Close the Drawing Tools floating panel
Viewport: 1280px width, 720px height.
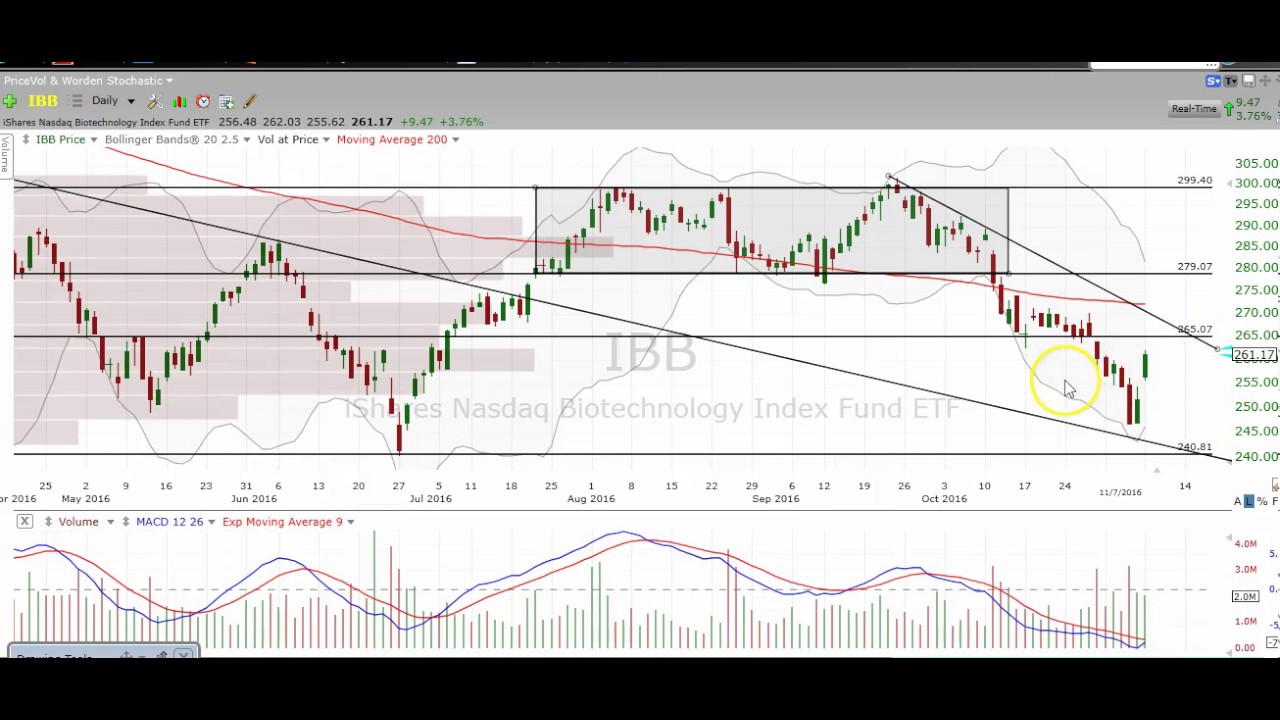pos(183,655)
